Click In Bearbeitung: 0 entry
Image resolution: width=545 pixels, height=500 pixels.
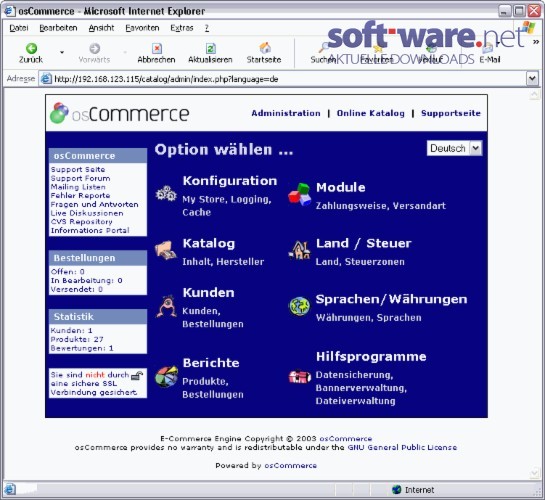point(86,280)
